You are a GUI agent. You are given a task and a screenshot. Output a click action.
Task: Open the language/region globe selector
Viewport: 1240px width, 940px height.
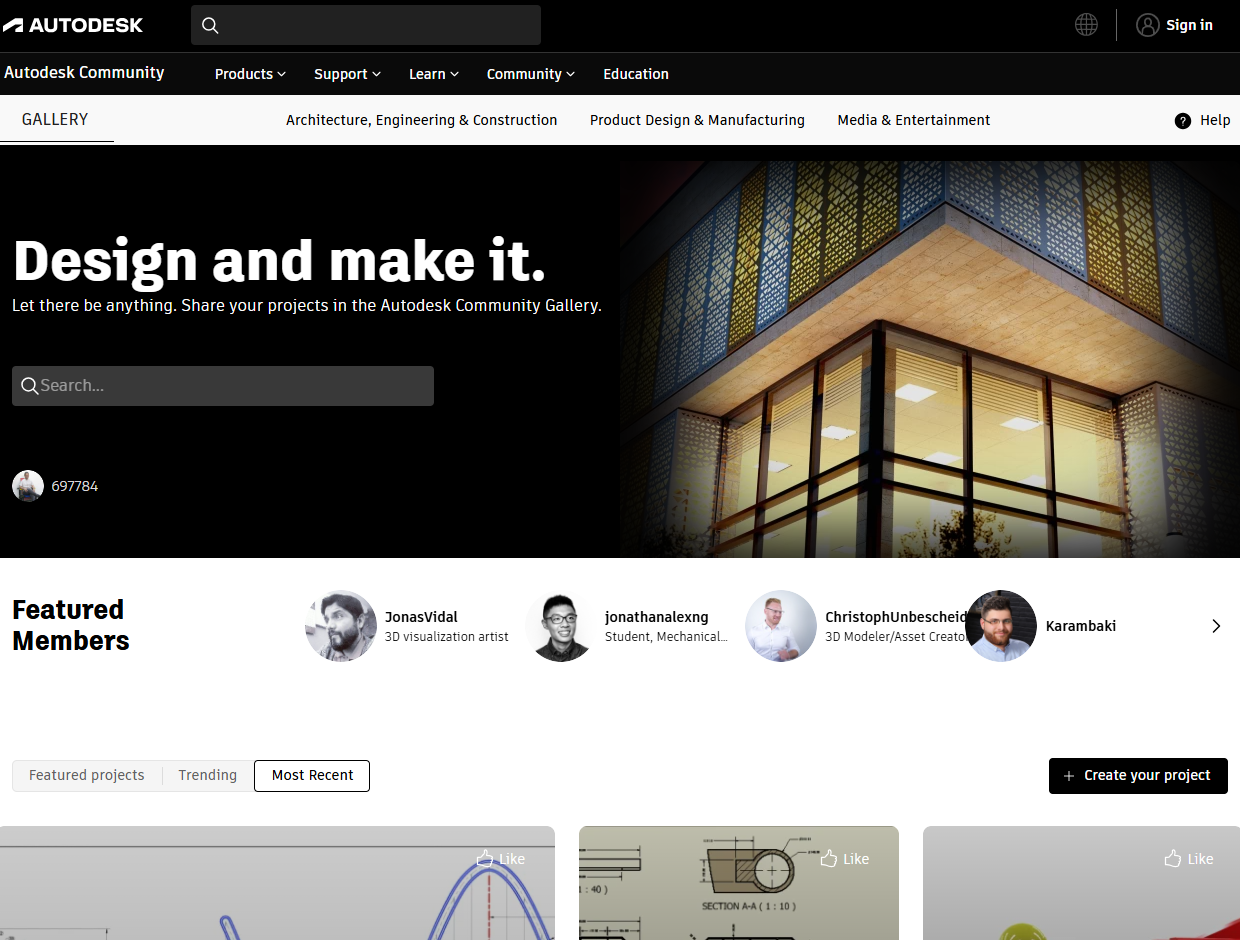pos(1086,24)
